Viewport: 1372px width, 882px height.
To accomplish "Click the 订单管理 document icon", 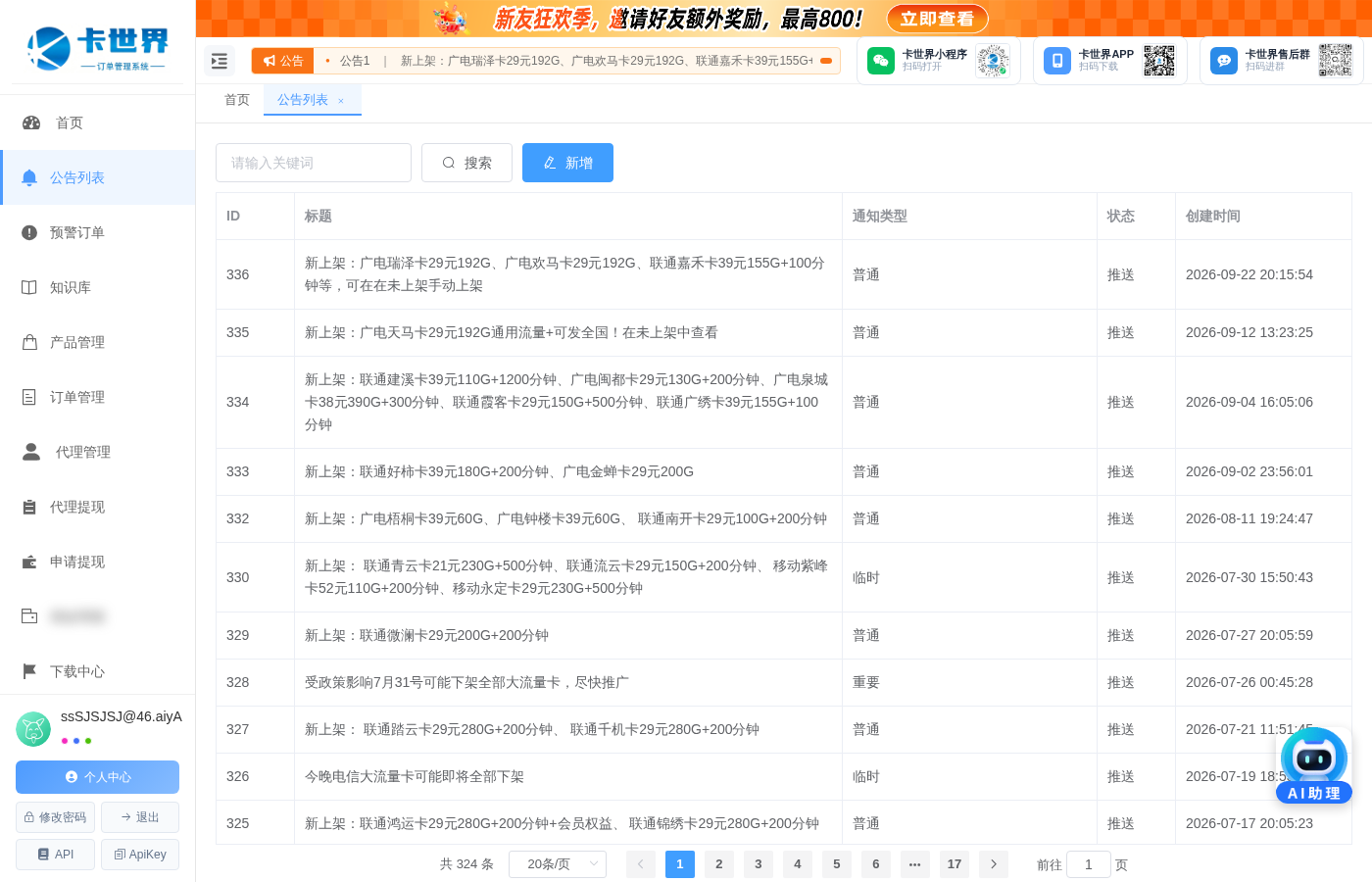I will point(29,397).
